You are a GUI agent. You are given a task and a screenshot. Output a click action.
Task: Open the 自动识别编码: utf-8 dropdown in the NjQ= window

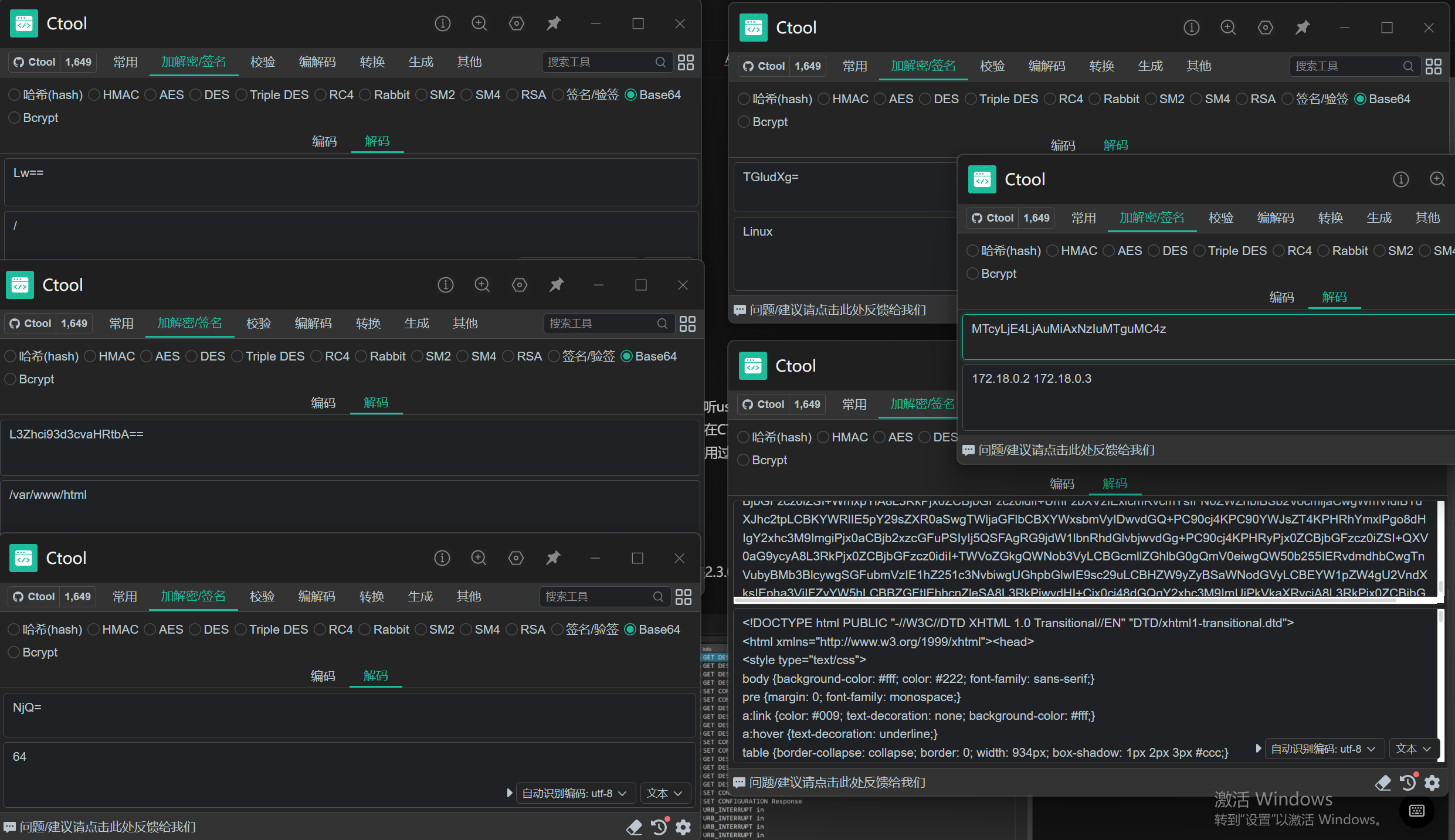(575, 793)
